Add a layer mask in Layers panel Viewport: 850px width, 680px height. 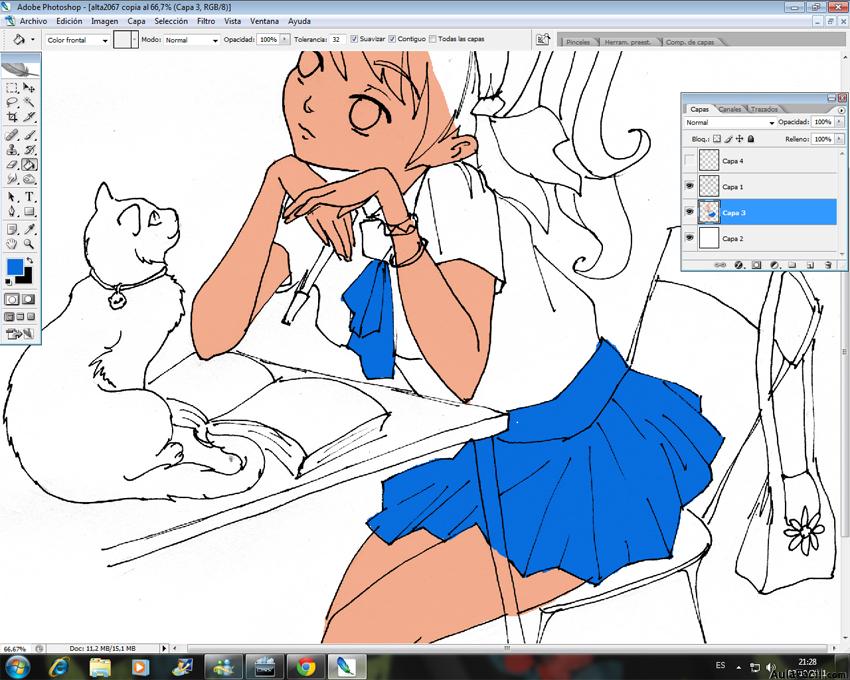pyautogui.click(x=756, y=265)
